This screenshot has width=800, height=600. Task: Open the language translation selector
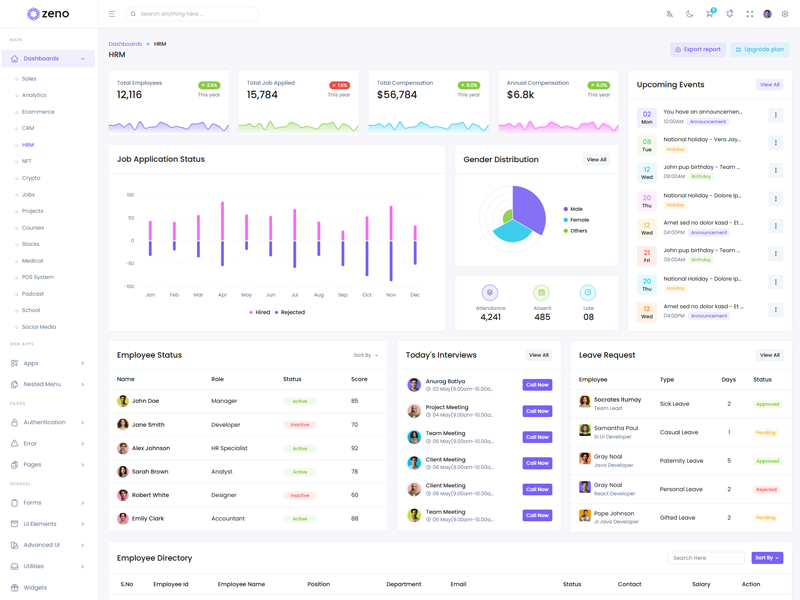pos(669,14)
